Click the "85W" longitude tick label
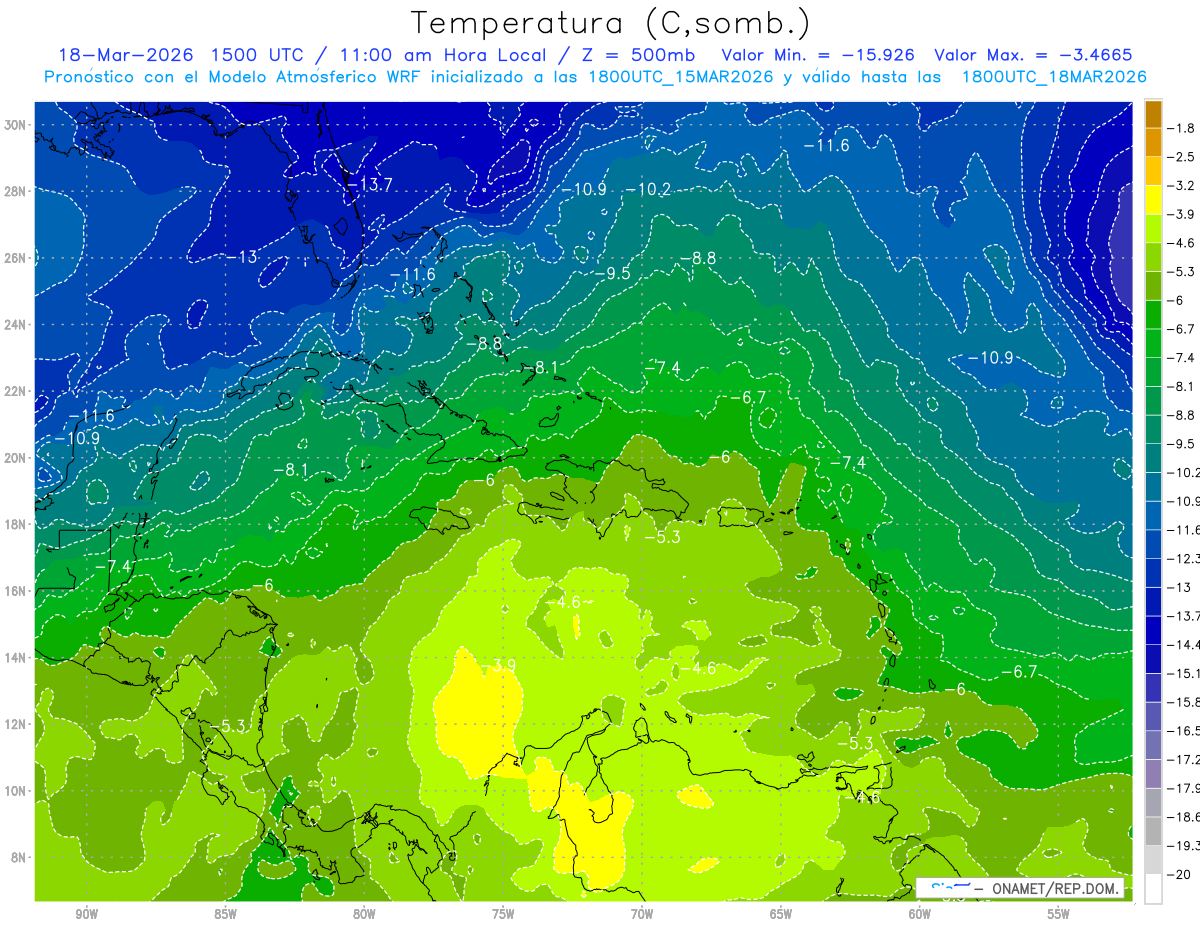 pyautogui.click(x=225, y=913)
